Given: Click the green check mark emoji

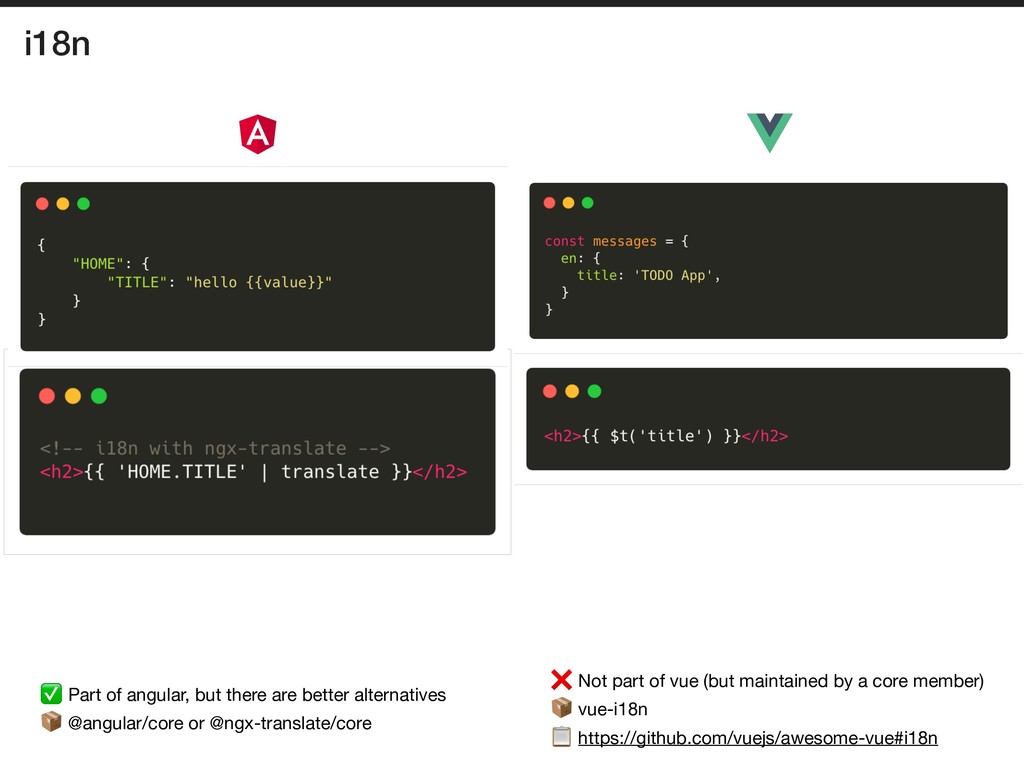Looking at the screenshot, I should coord(51,694).
